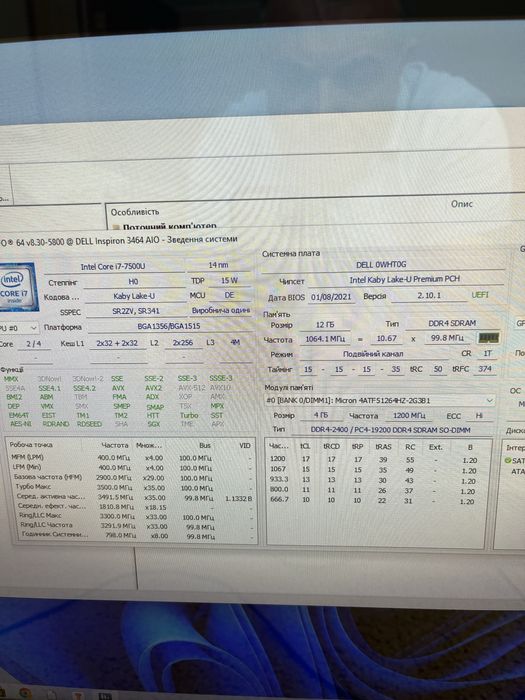Image resolution: width=525 pixels, height=700 pixels.
Task: Click the Виробнича одиниця field
Action: click(221, 310)
